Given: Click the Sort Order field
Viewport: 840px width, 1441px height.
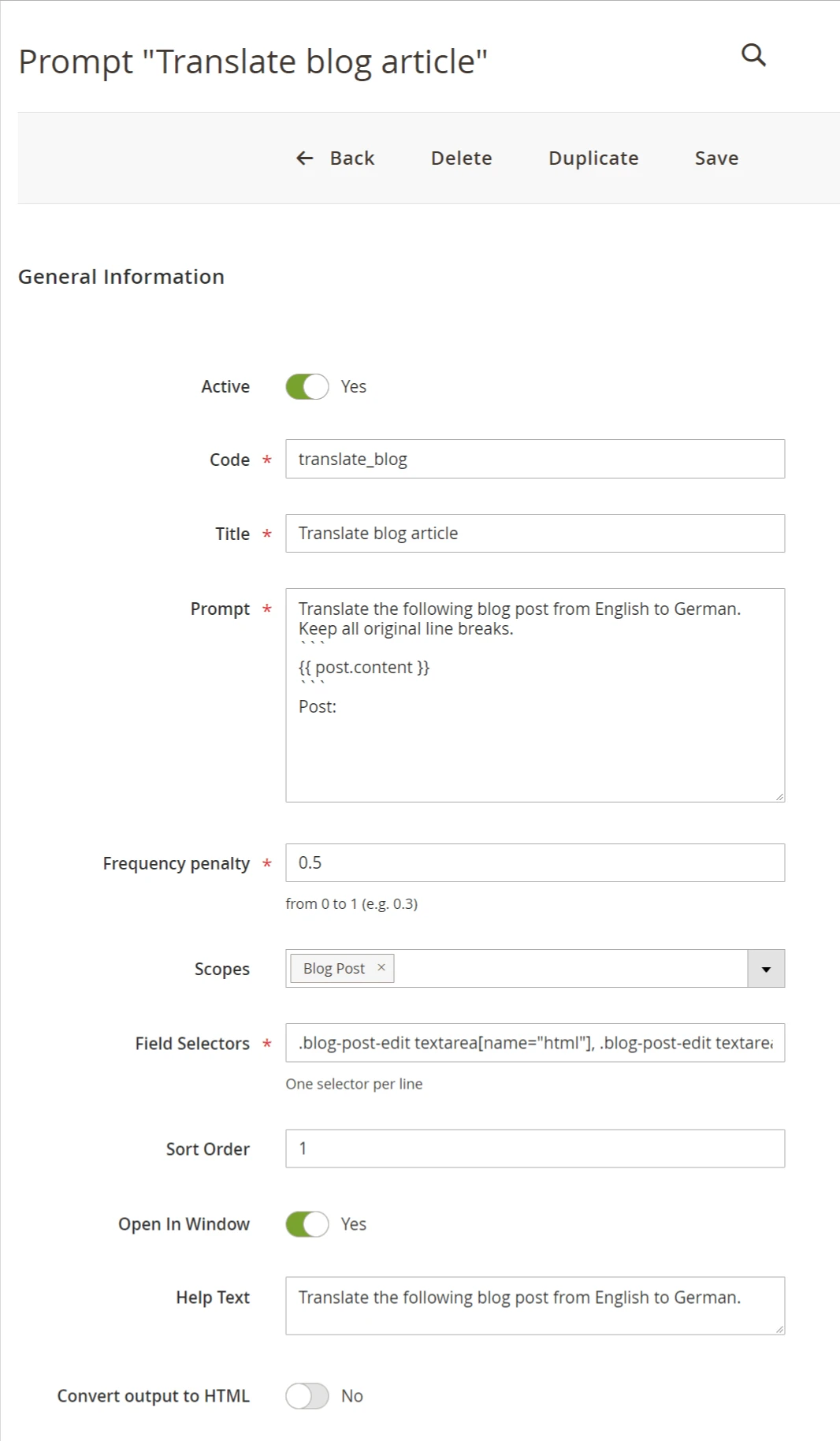Looking at the screenshot, I should point(534,1149).
